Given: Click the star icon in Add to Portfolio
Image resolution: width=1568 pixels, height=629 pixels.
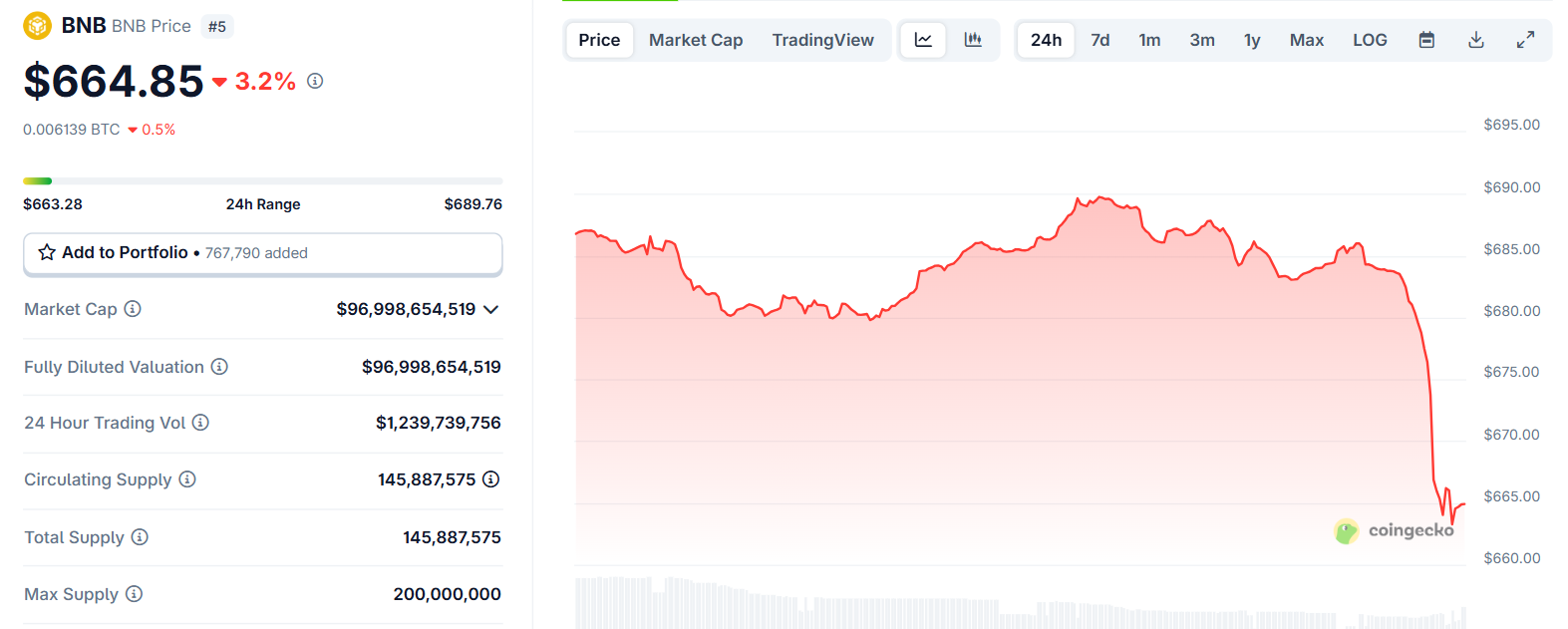Looking at the screenshot, I should pos(47,252).
